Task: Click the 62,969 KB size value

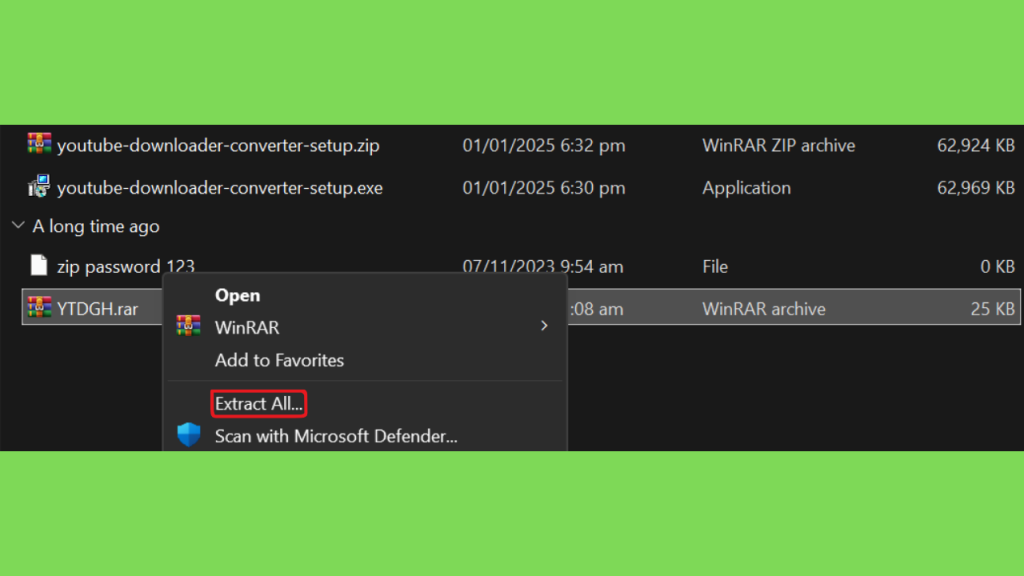Action: 976,188
